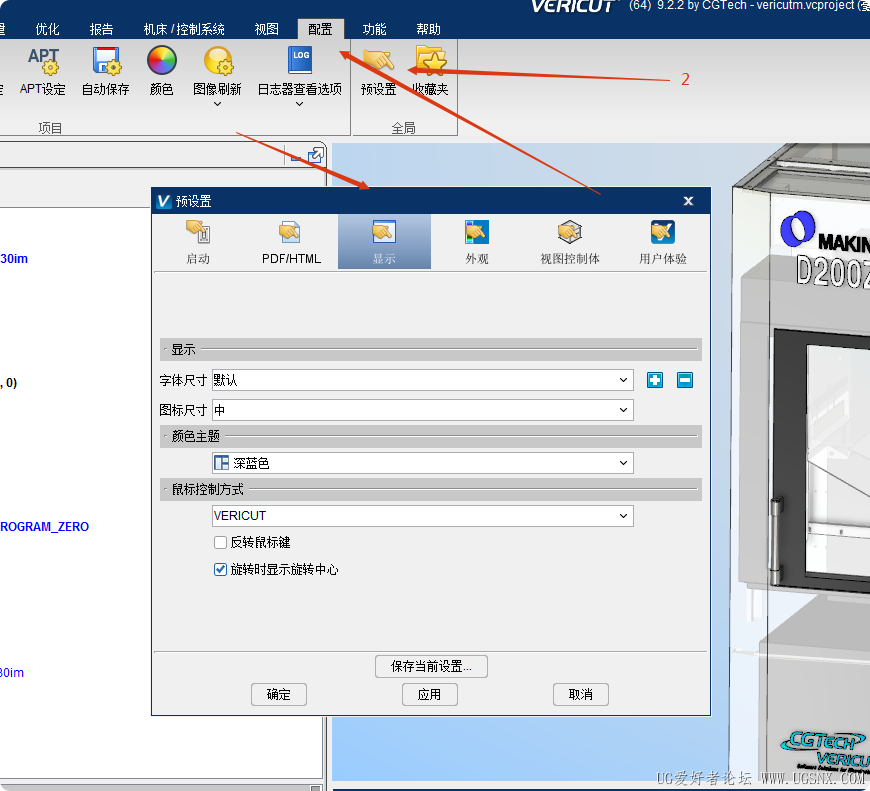Expand the 日志器查看选项 dropdown arrow
870x791 pixels.
(300, 104)
